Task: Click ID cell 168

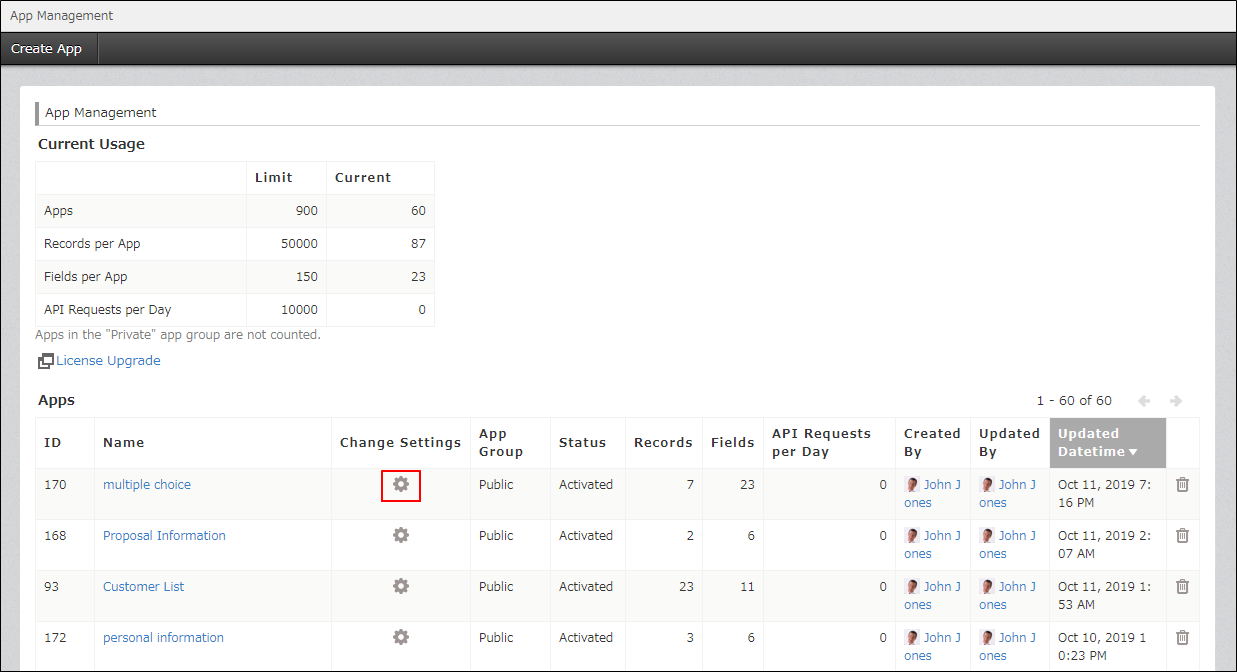Action: point(55,535)
